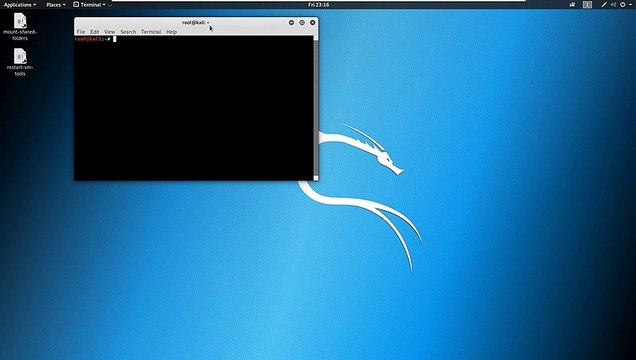
Task: Click the root@kali terminal title bar
Action: tap(196, 23)
